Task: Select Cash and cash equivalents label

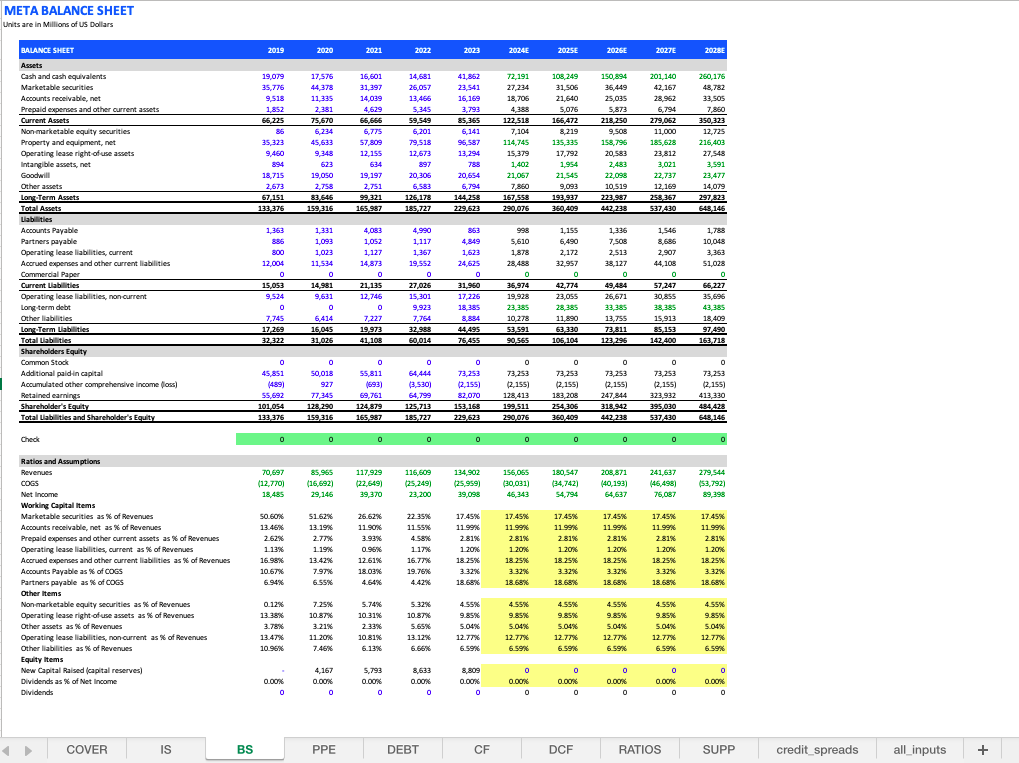Action: (63, 77)
